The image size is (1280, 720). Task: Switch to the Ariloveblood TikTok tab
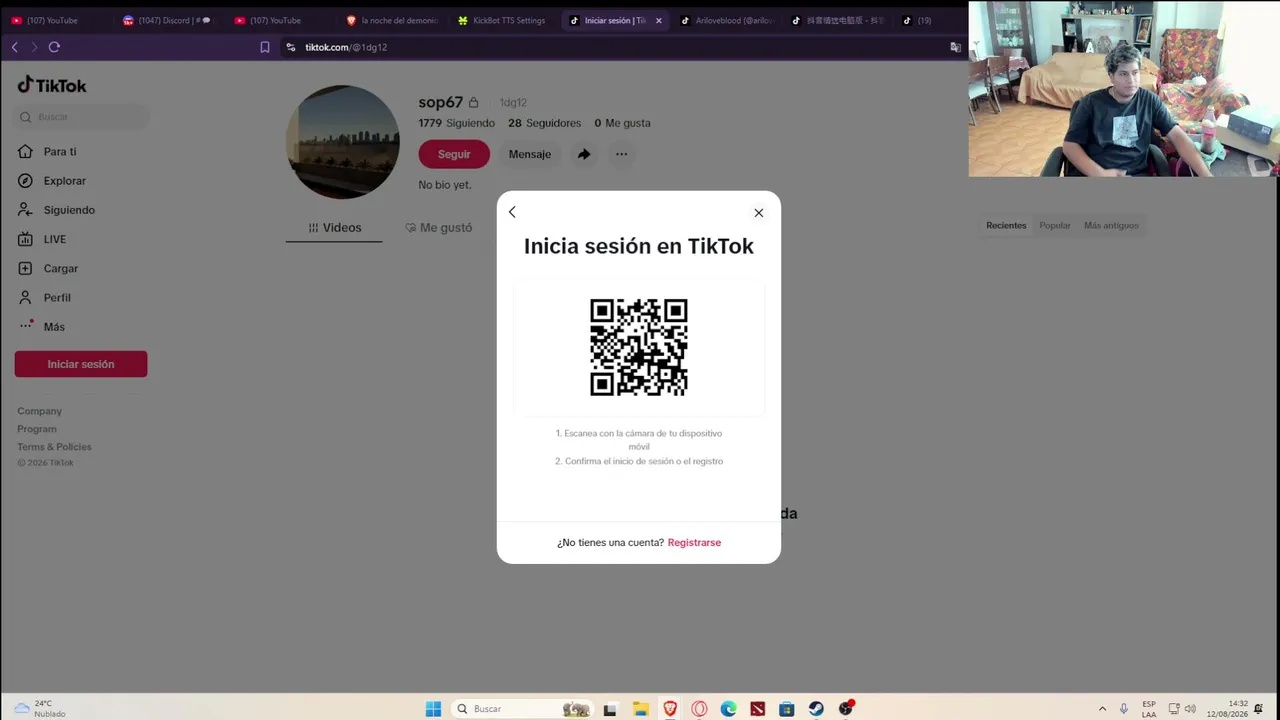point(728,20)
